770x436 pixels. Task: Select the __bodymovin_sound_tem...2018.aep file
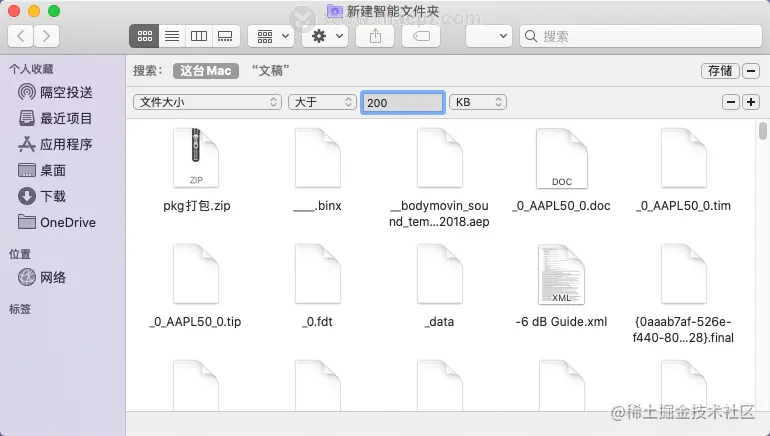[x=440, y=158]
